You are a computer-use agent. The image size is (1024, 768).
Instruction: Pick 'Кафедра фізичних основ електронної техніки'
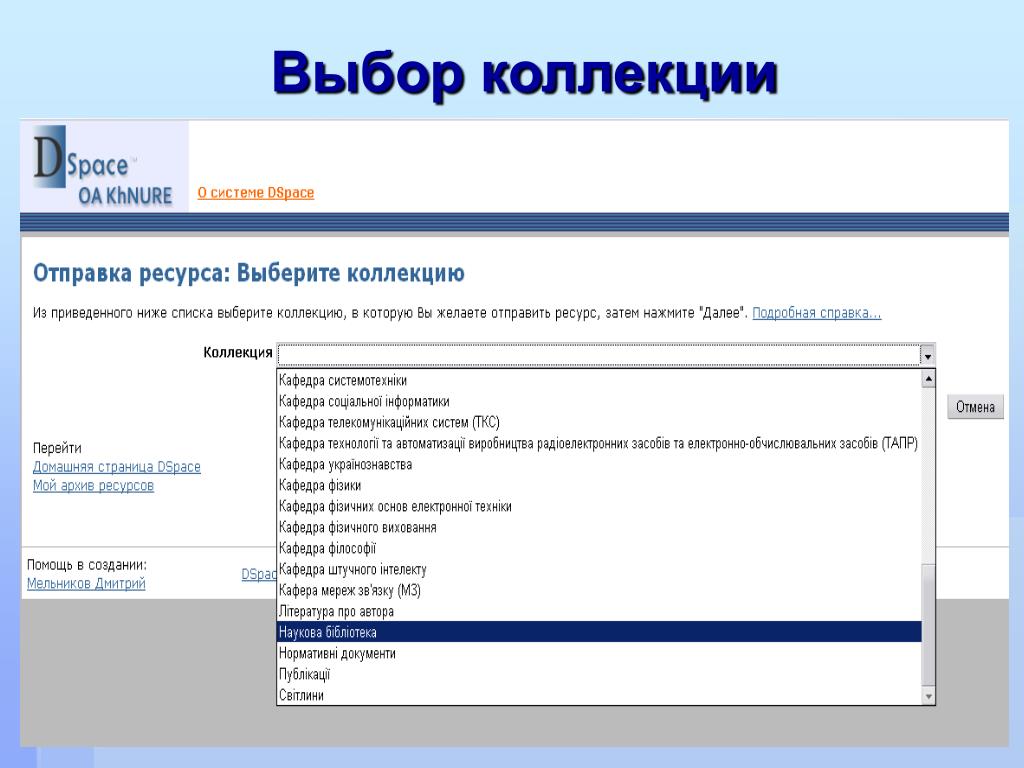pyautogui.click(x=599, y=506)
